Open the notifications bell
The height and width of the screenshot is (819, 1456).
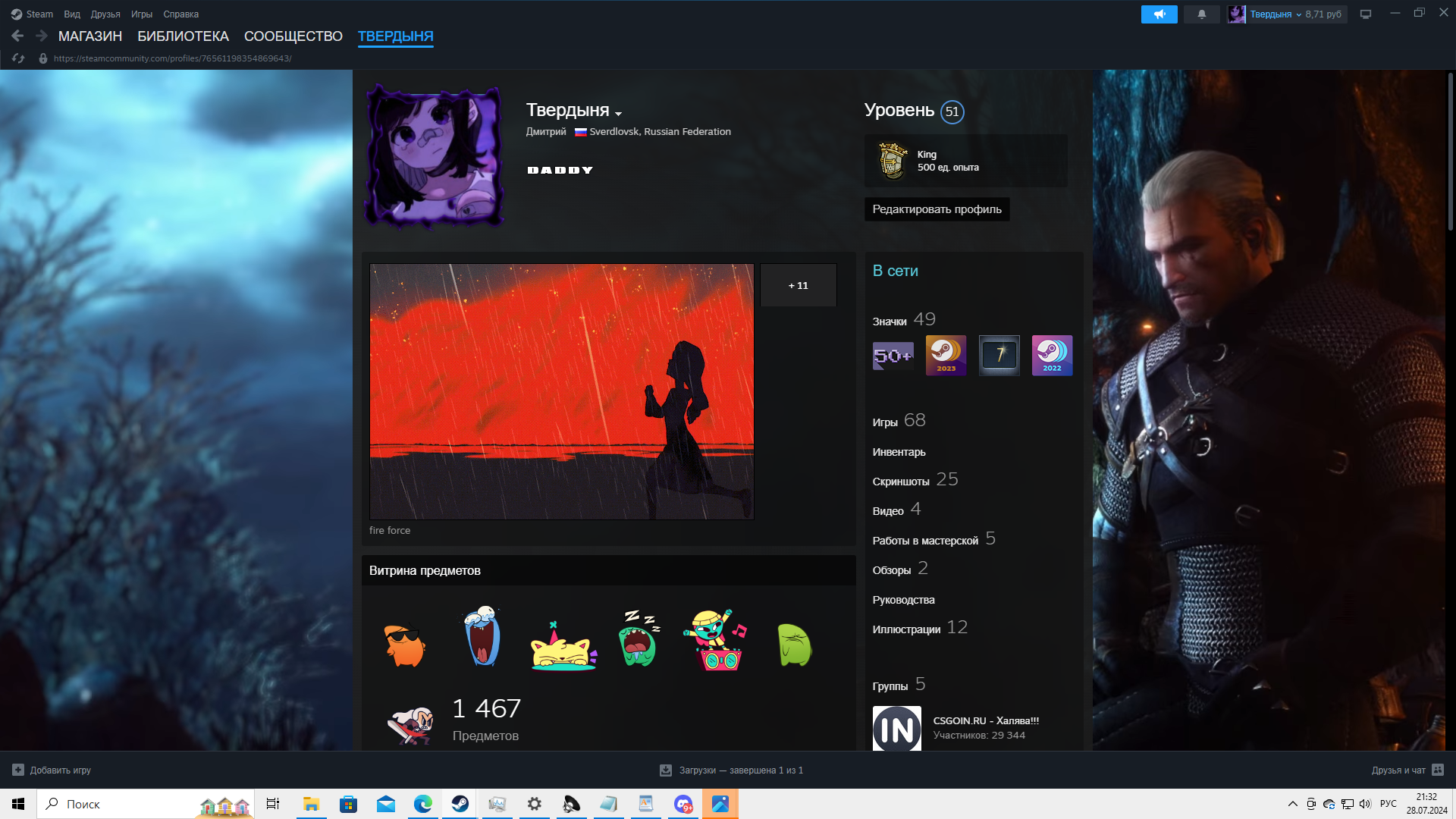[1202, 14]
